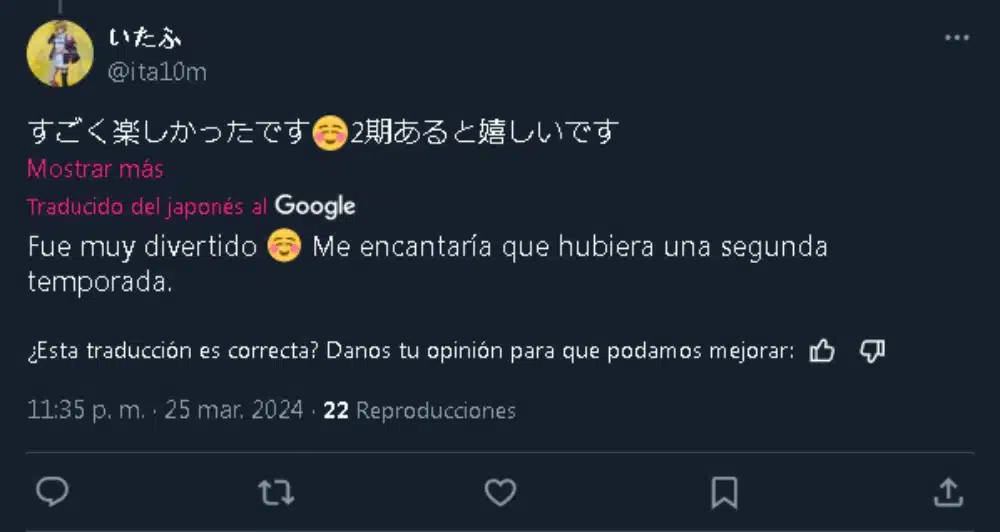Image resolution: width=1000 pixels, height=532 pixels.
Task: Click the original Japanese tweet text
Action: pyautogui.click(x=320, y=132)
